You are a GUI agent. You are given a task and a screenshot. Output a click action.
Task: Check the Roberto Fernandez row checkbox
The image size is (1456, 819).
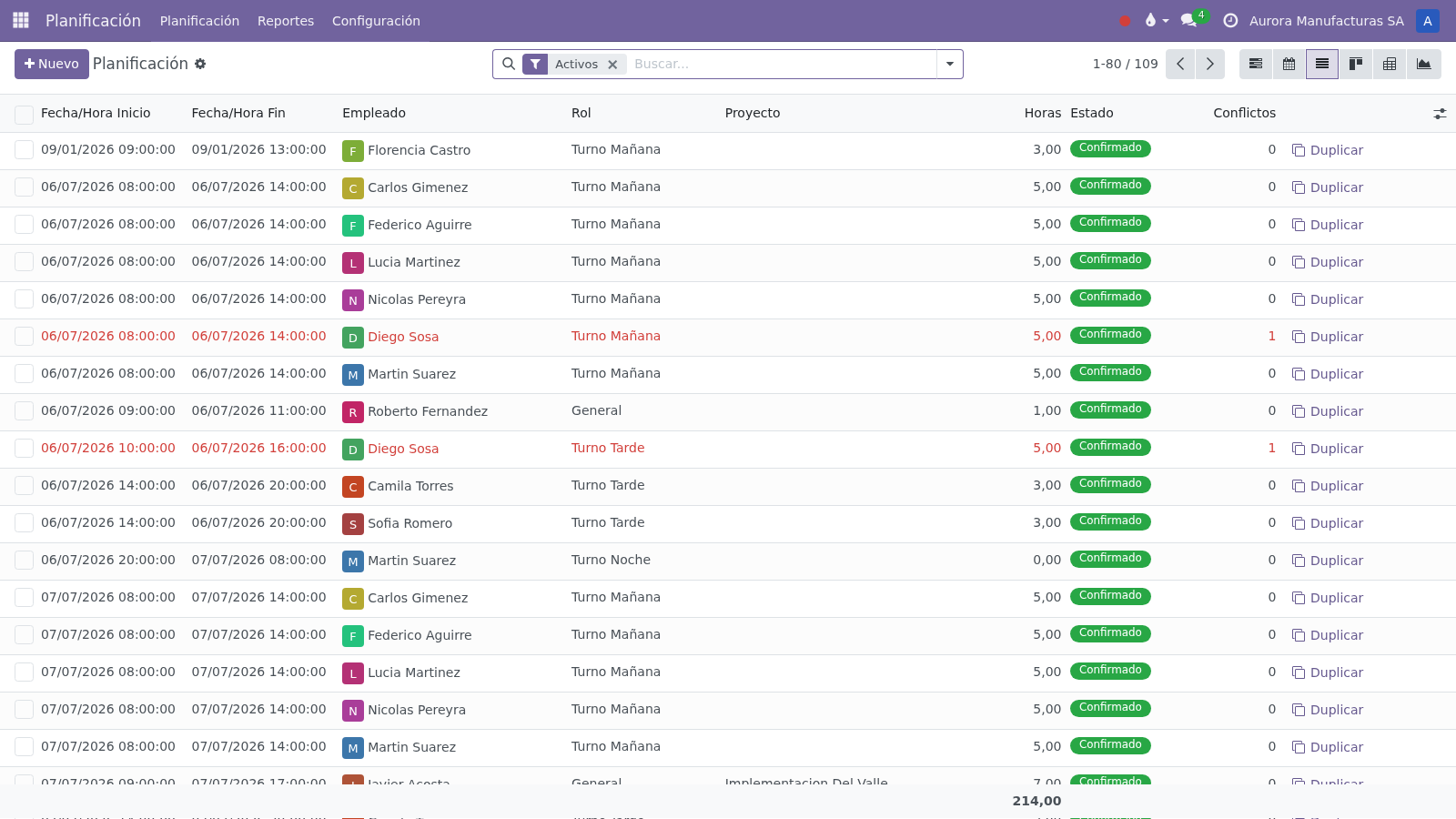coord(24,411)
